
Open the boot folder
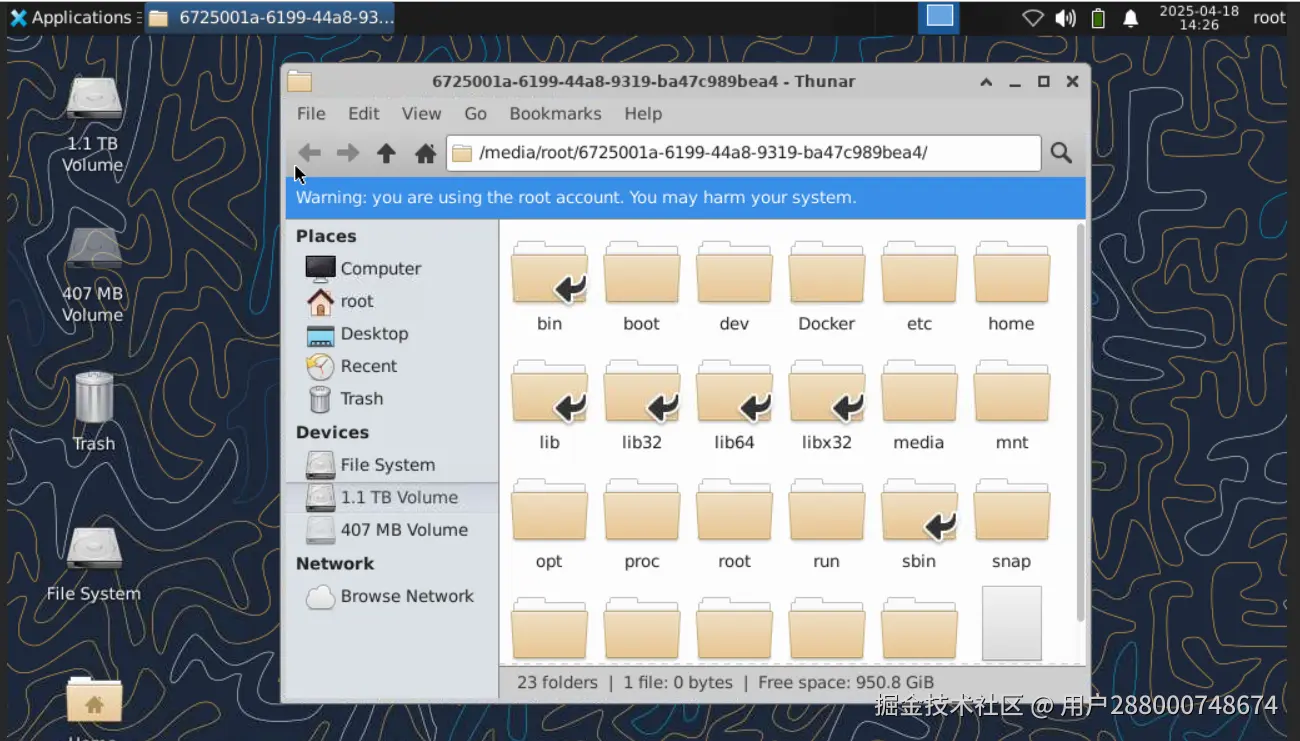642,287
